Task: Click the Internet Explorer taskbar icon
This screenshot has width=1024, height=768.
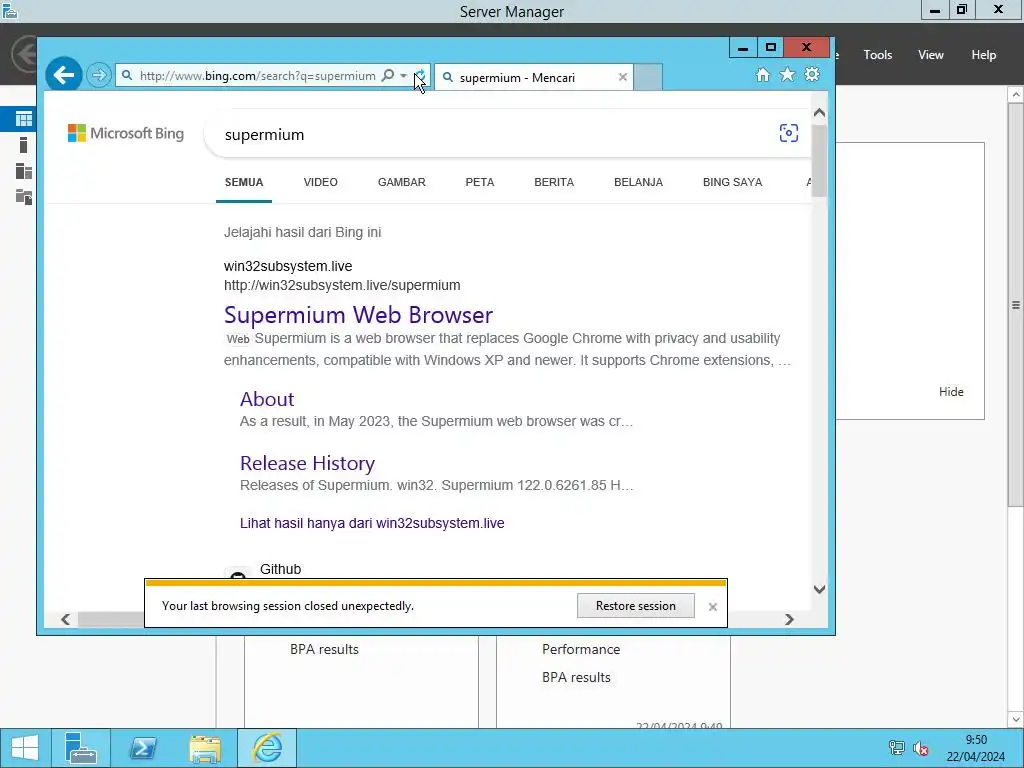Action: click(x=267, y=748)
